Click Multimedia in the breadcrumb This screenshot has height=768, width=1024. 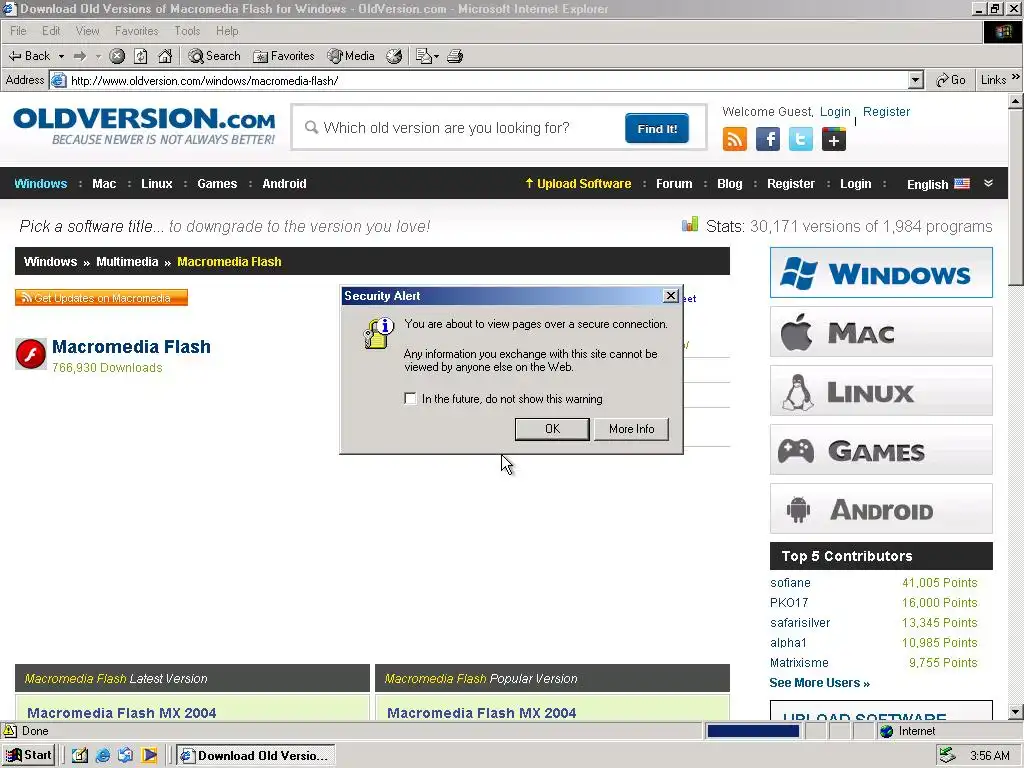[127, 262]
